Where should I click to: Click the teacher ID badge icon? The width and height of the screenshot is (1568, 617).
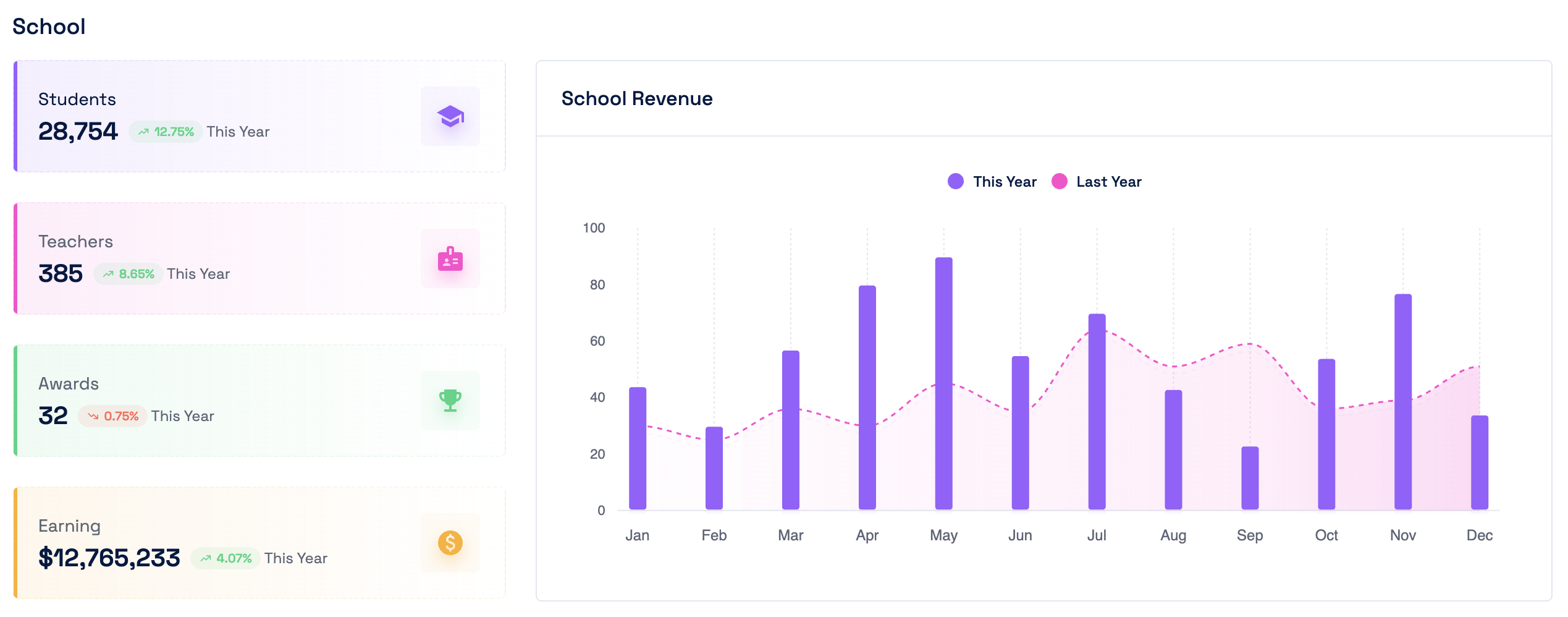(450, 259)
